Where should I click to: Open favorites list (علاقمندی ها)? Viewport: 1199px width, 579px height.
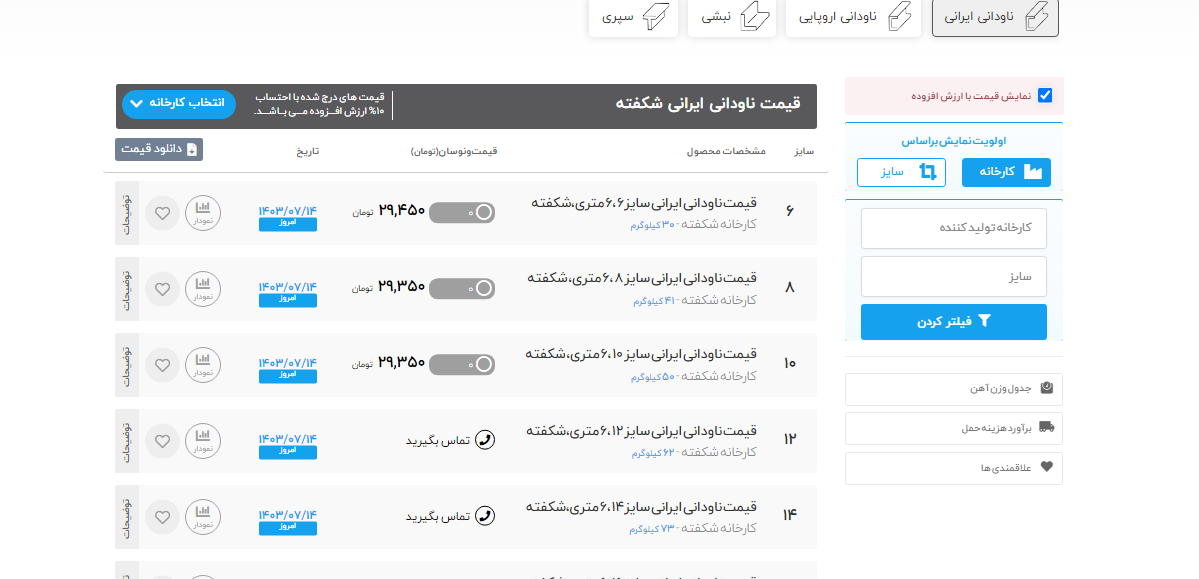click(953, 467)
